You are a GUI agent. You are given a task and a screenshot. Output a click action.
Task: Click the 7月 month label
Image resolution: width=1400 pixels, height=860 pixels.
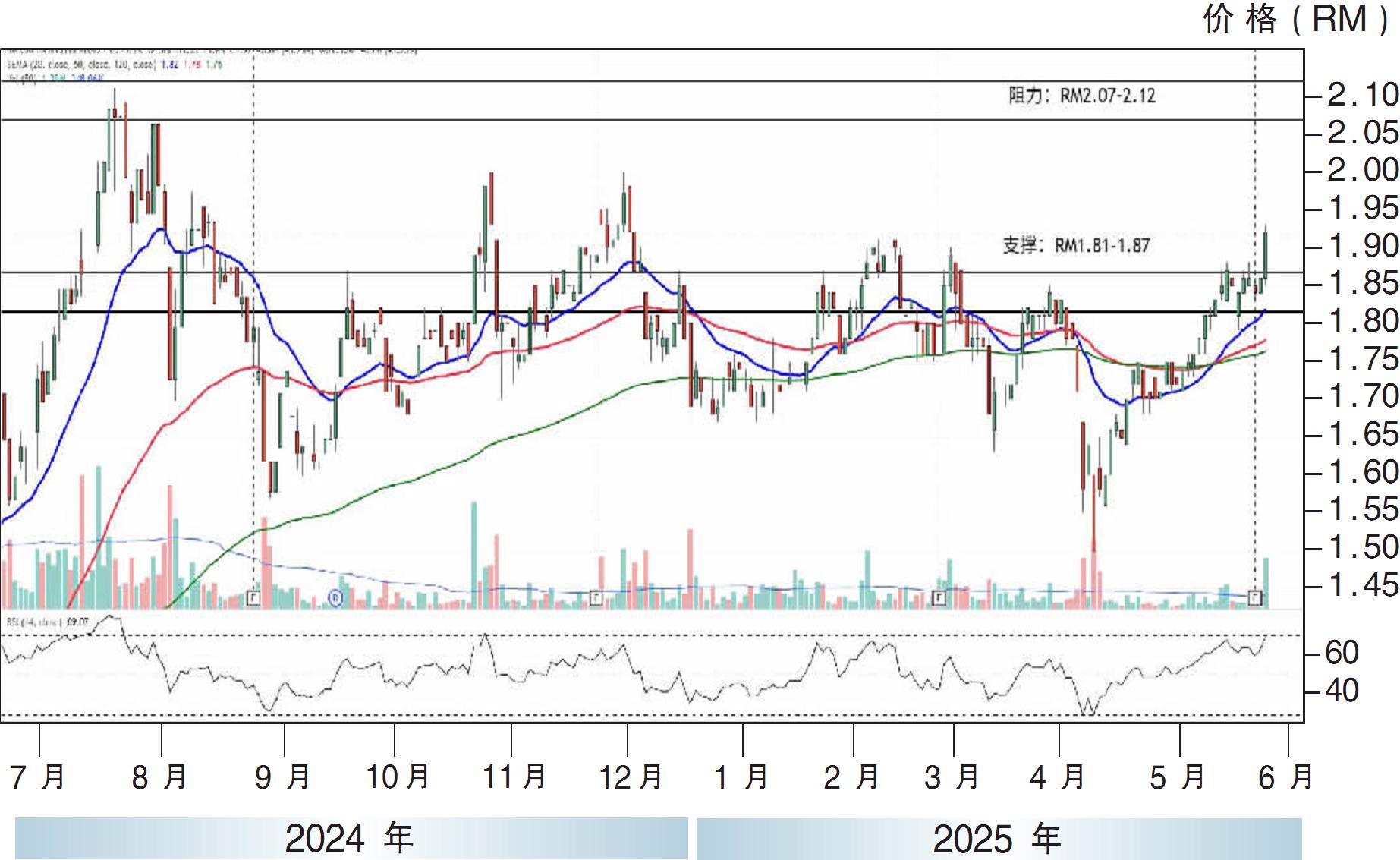(x=37, y=777)
